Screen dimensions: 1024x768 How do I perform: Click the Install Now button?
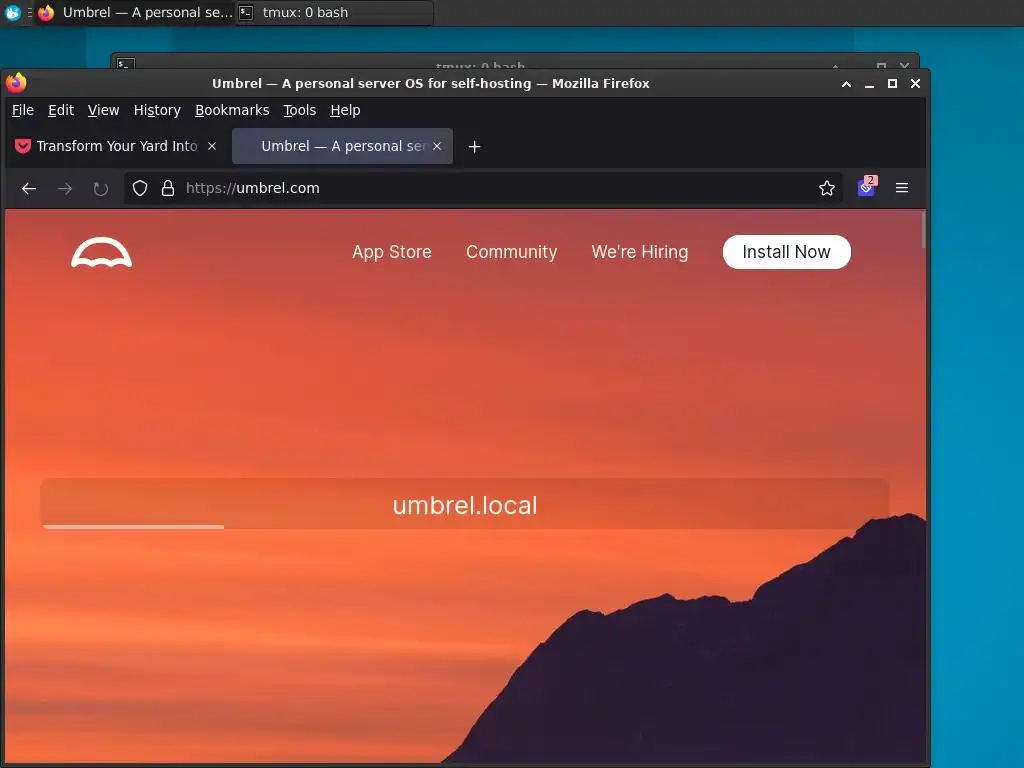click(x=786, y=252)
